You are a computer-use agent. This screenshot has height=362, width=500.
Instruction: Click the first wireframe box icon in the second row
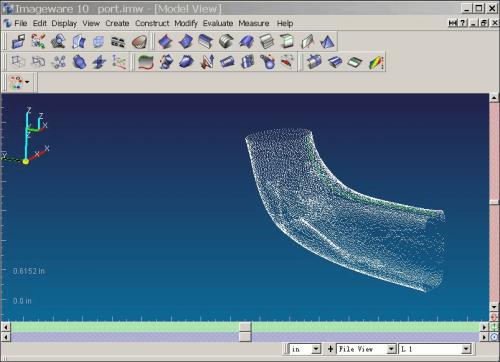tap(18, 62)
